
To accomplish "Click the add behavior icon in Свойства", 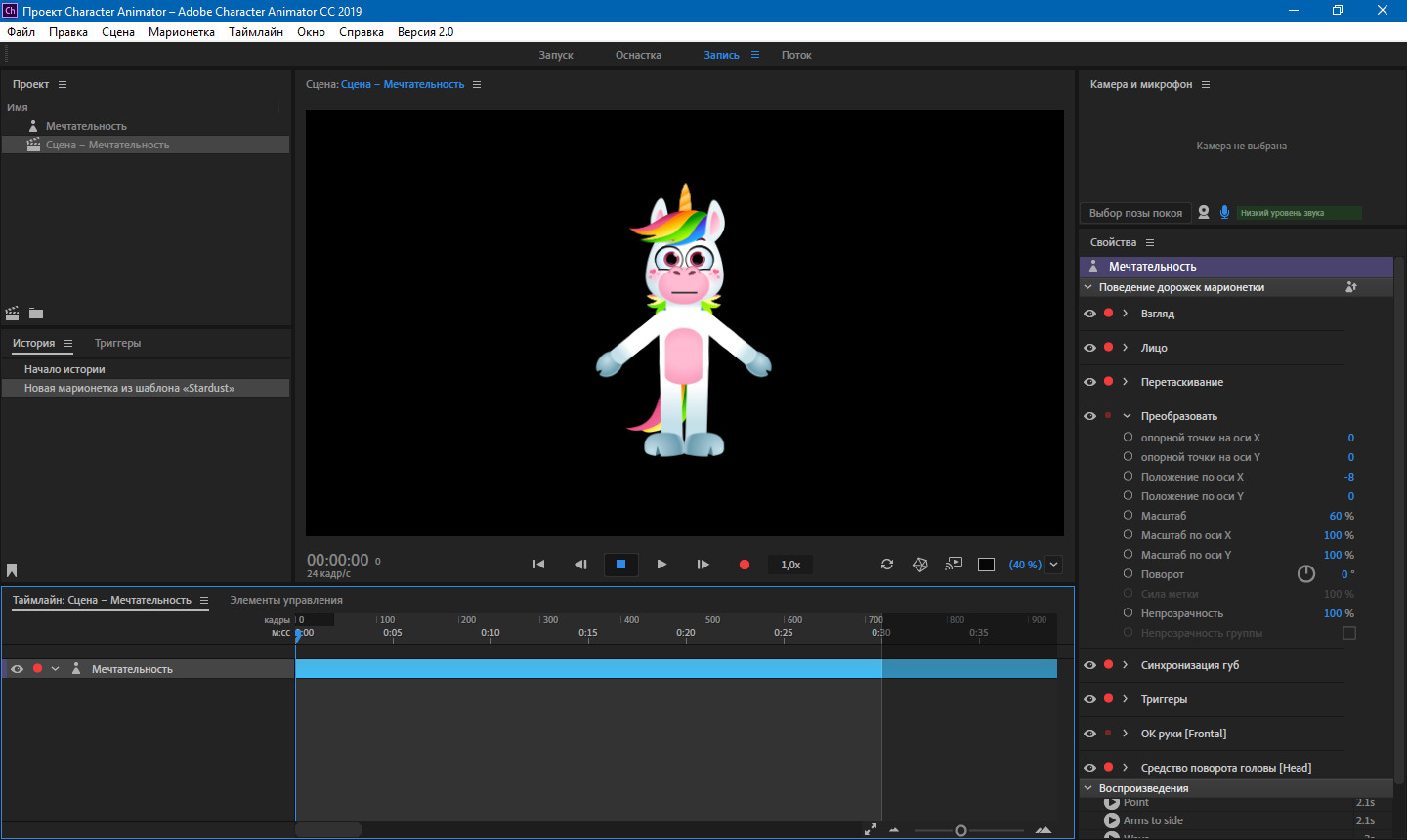I will tap(1351, 287).
